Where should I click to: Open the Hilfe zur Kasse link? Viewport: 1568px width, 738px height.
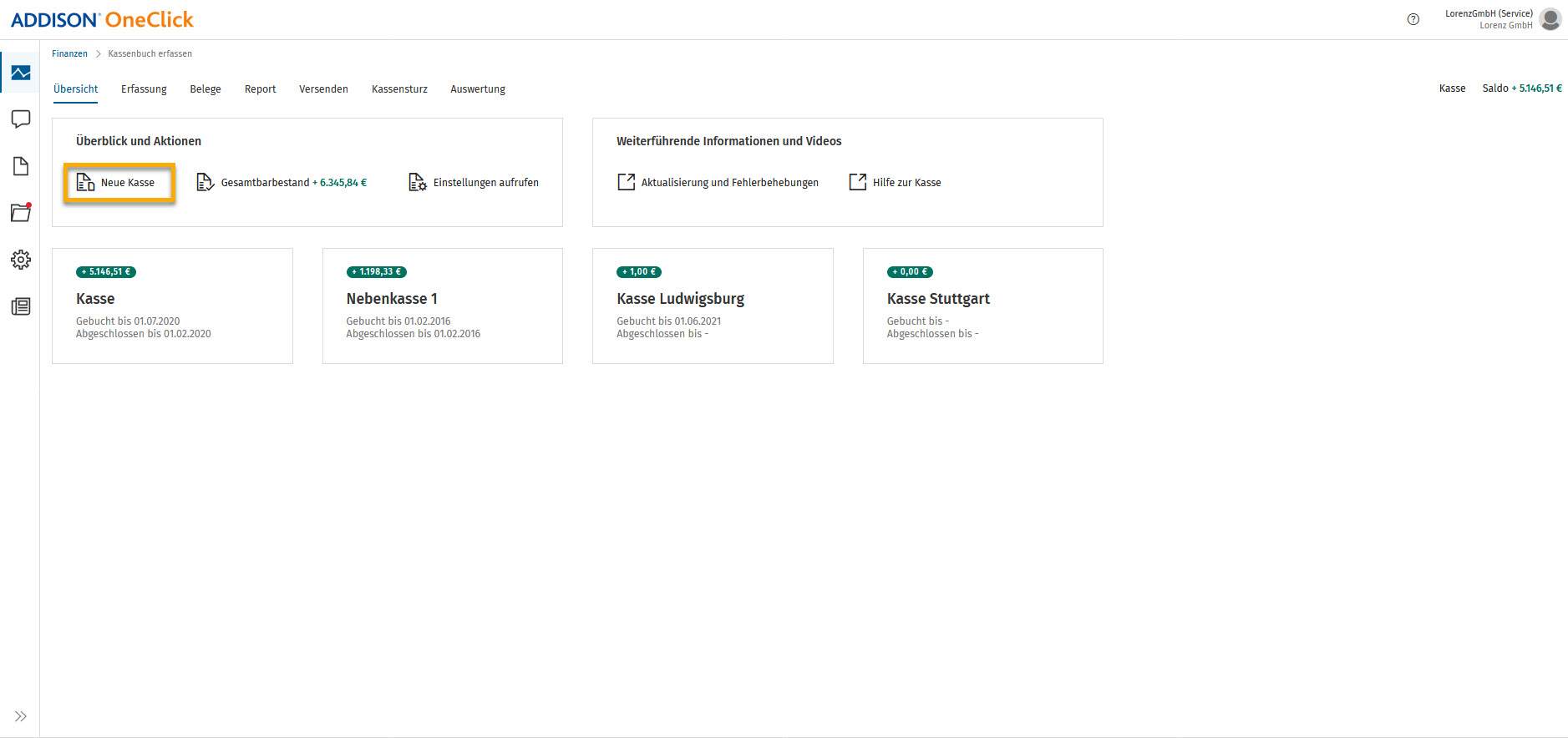(907, 183)
